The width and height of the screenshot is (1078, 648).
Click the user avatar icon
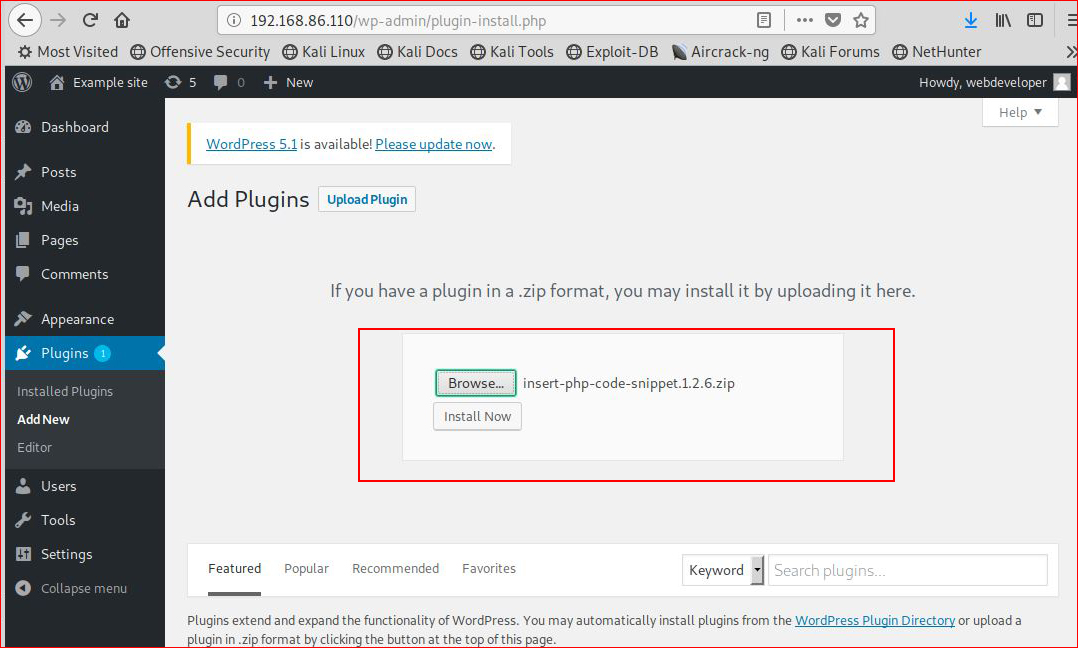coord(1062,82)
